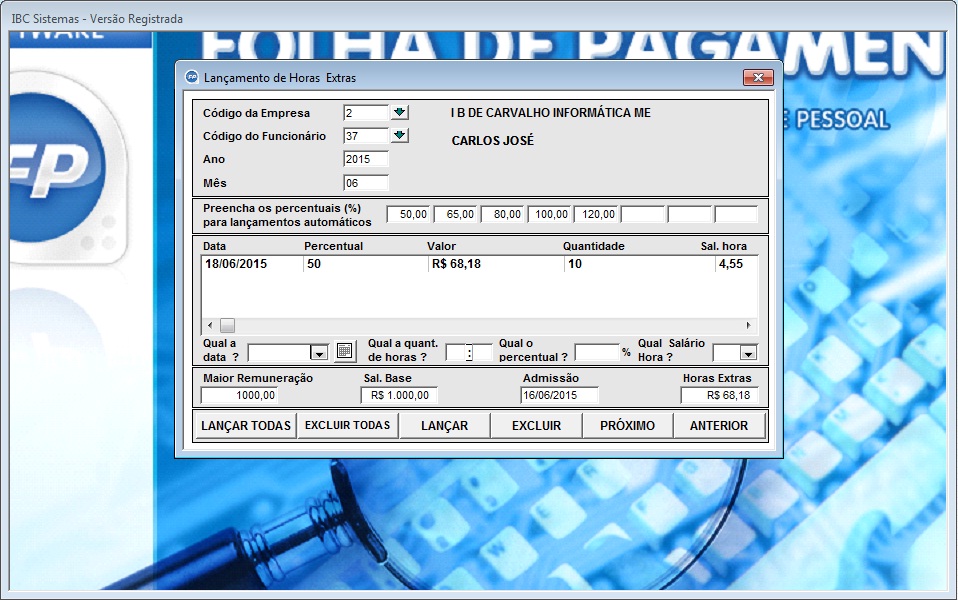Click the Maior Remuneração field 1000,00
Screen dimensions: 958x600
pos(239,395)
